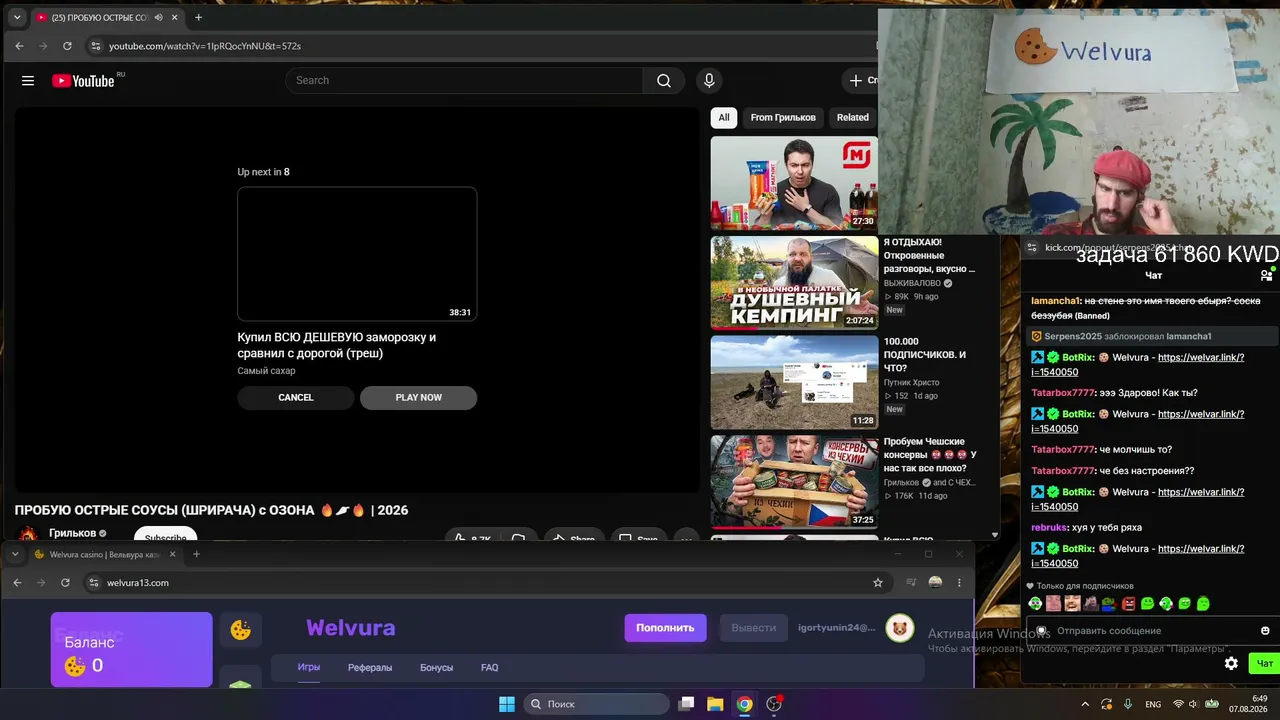
Task: Open the Welvura user bear avatar
Action: tap(900, 628)
